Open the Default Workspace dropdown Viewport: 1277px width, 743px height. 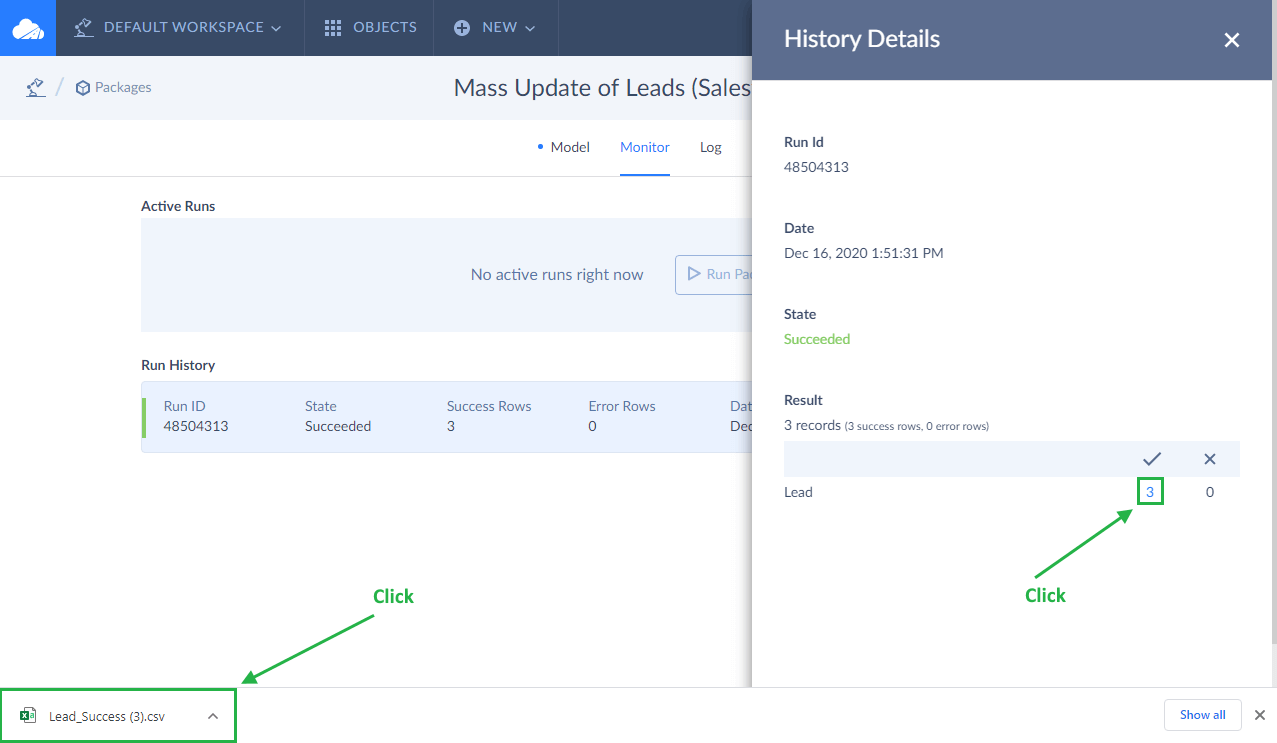[x=178, y=28]
